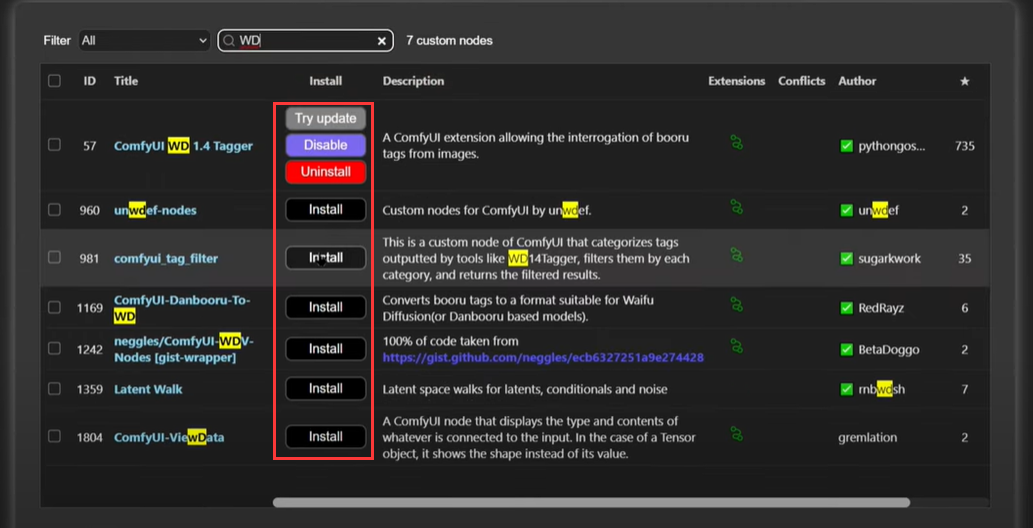Screen dimensions: 1033x528
Task: Sort by the Extensions column header
Action: point(737,81)
